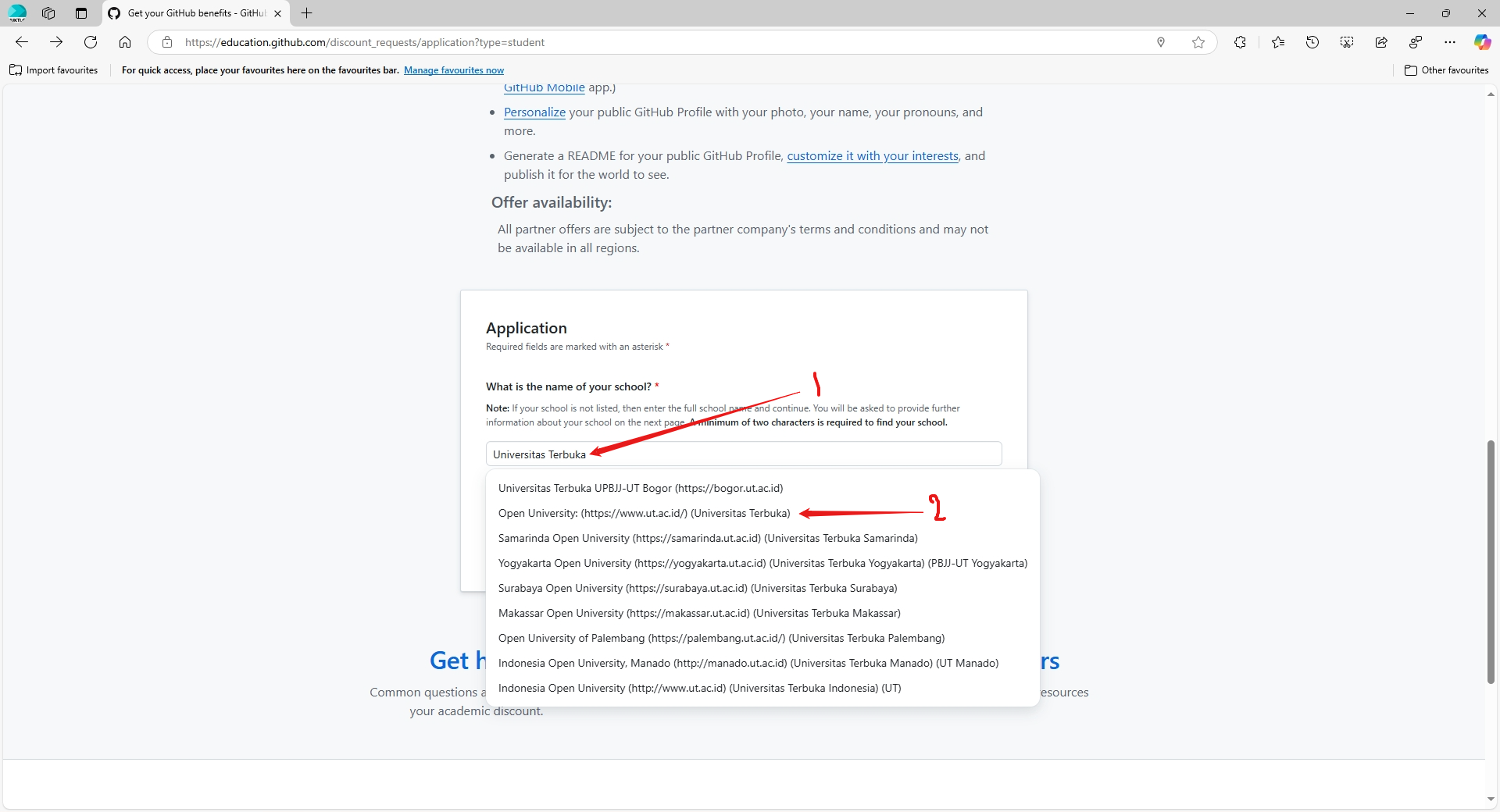Open the Copilot sidebar
Image resolution: width=1500 pixels, height=812 pixels.
[x=1482, y=42]
